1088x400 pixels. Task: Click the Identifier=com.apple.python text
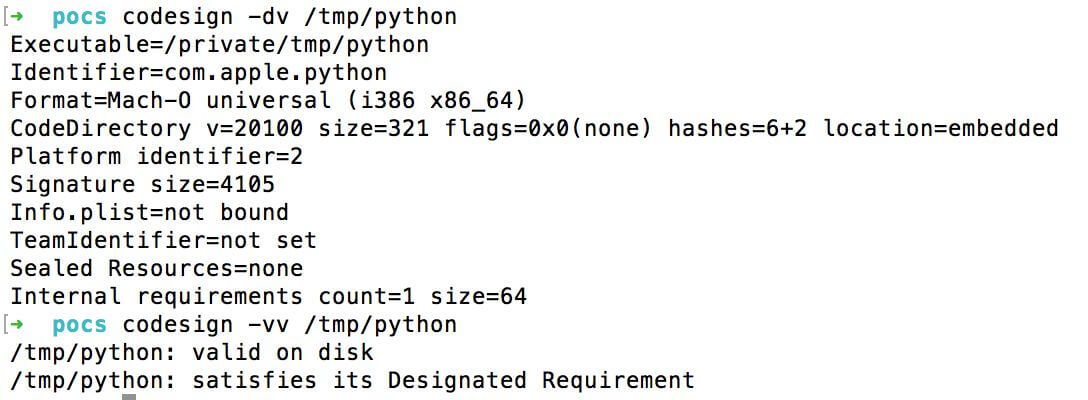click(x=198, y=73)
